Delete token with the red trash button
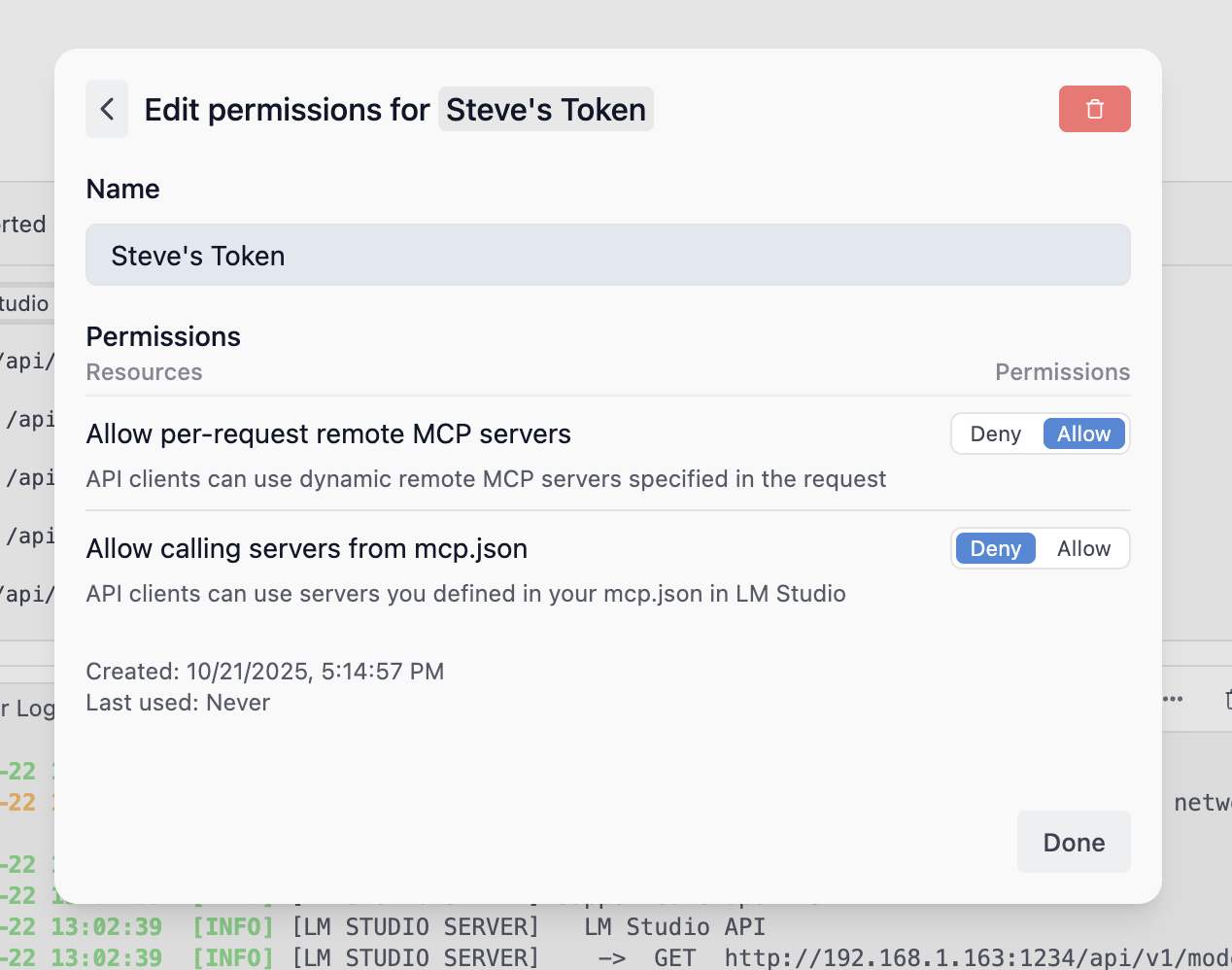1232x970 pixels. point(1094,109)
